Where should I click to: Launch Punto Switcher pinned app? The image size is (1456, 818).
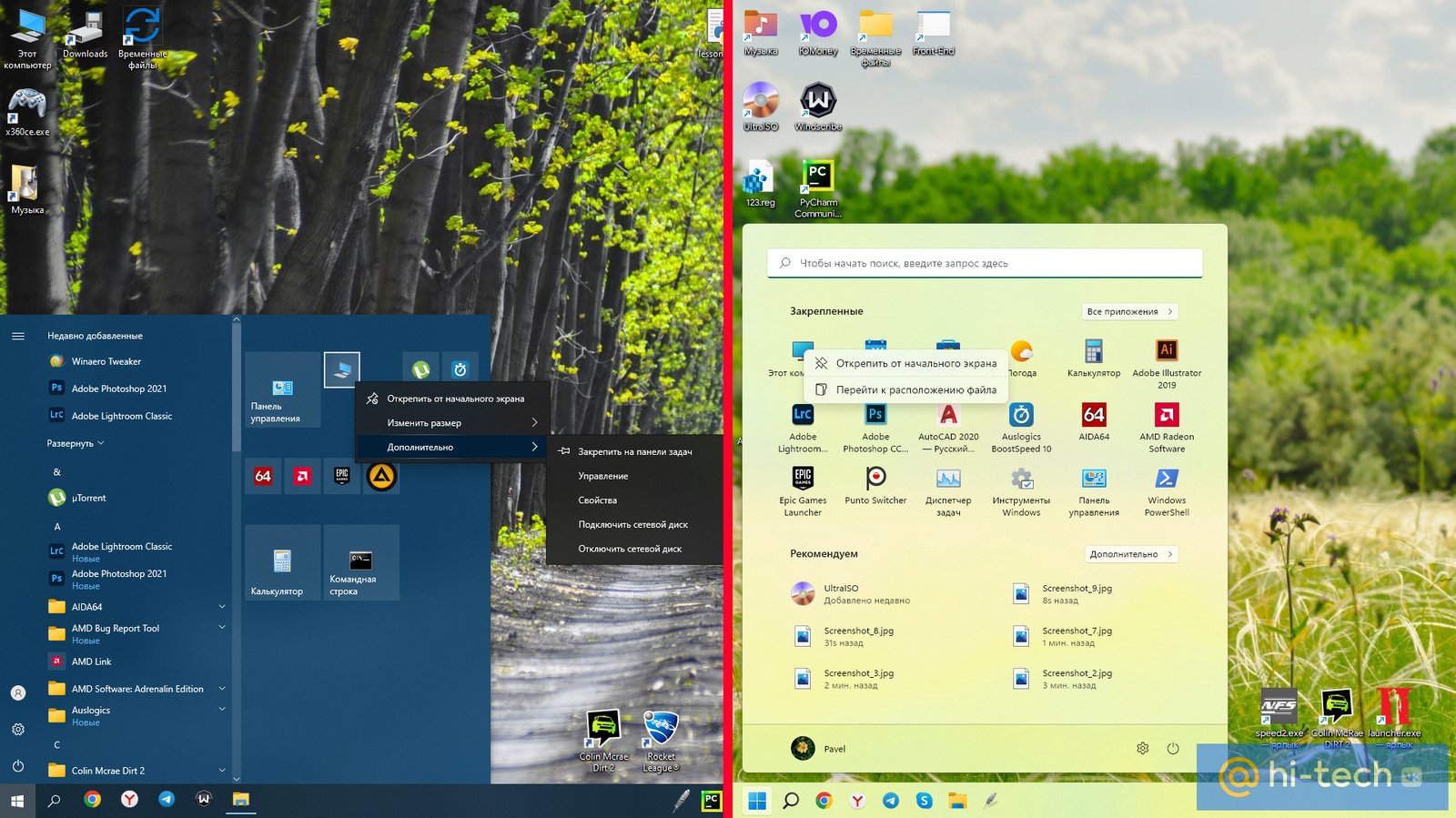(875, 487)
